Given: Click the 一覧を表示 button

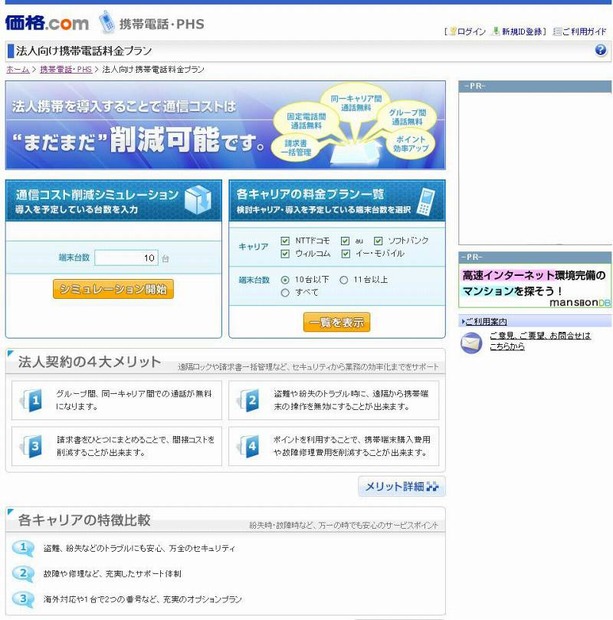Looking at the screenshot, I should 337,322.
